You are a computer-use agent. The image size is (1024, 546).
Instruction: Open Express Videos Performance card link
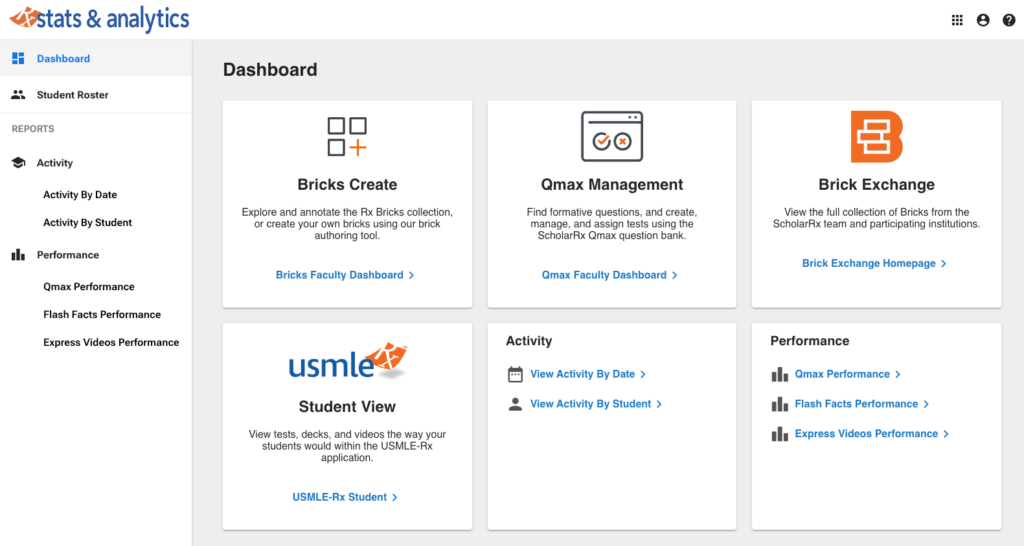(x=866, y=434)
